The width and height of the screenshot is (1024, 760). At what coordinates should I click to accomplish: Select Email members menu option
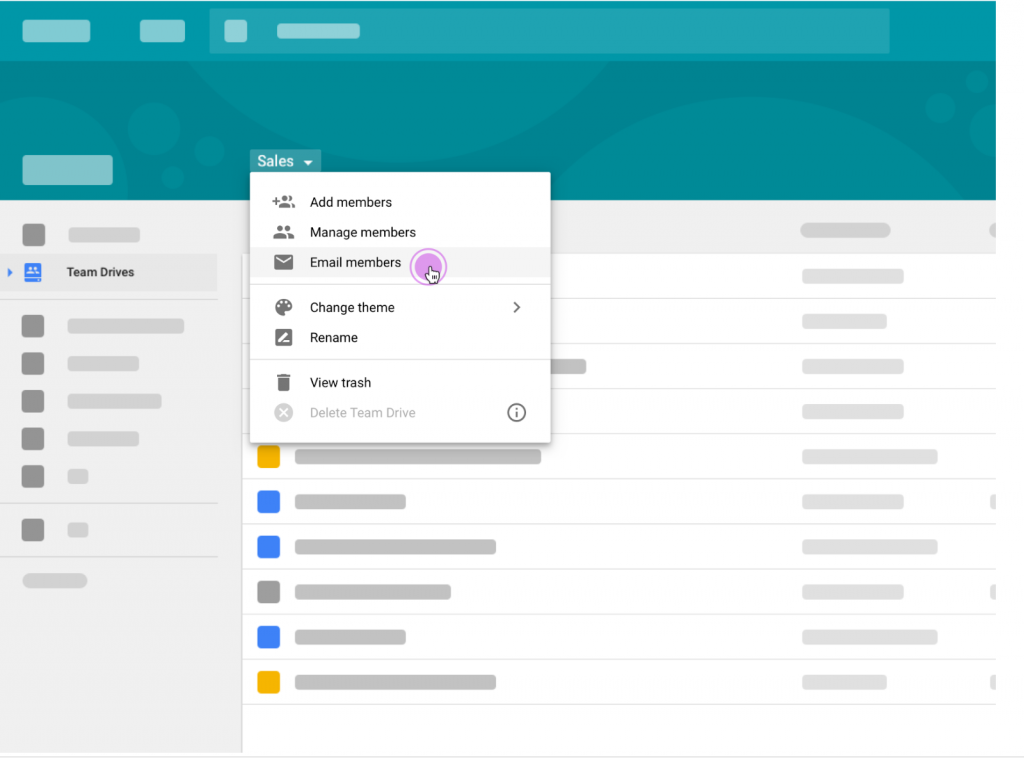(x=355, y=262)
